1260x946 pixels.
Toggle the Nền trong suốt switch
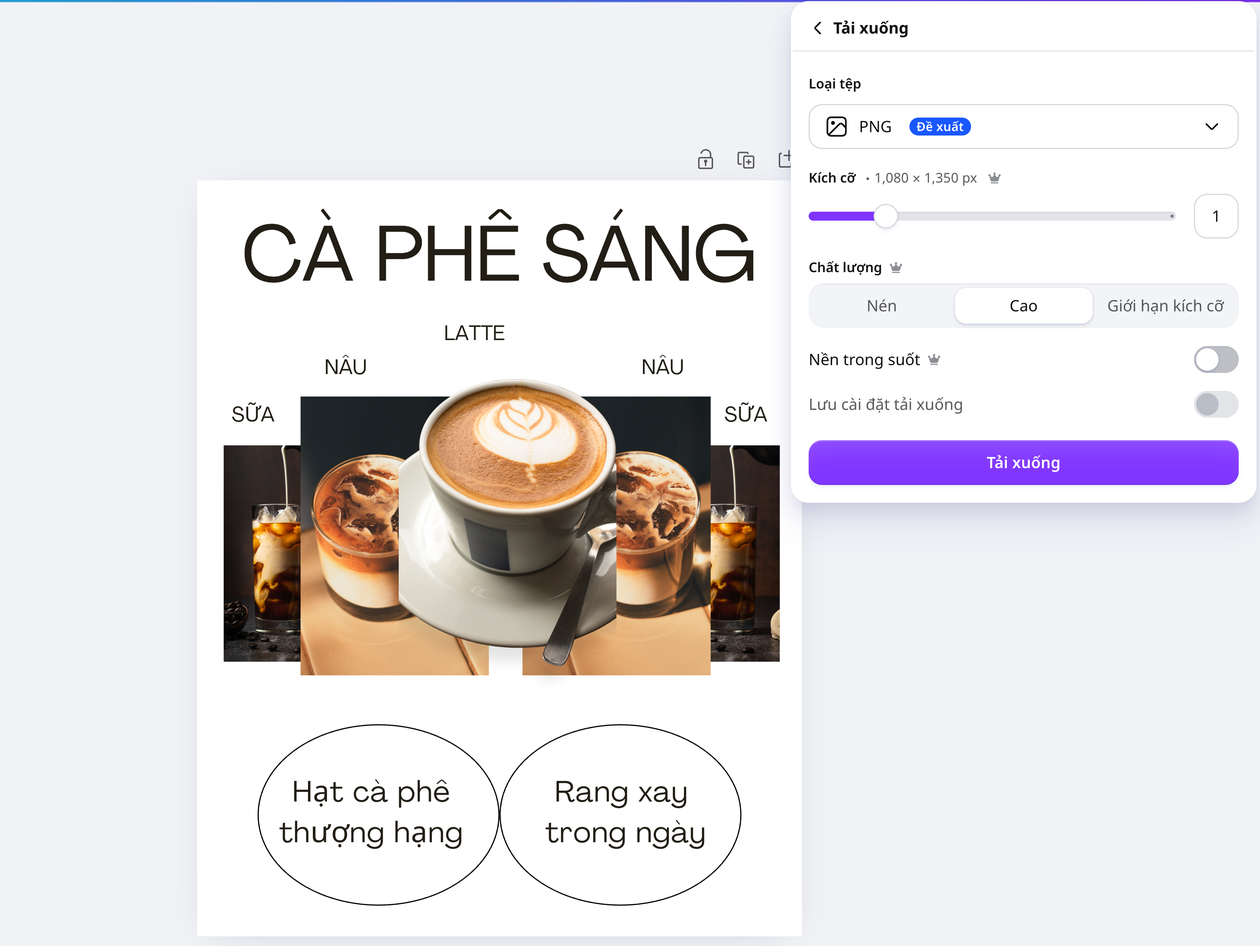tap(1216, 360)
